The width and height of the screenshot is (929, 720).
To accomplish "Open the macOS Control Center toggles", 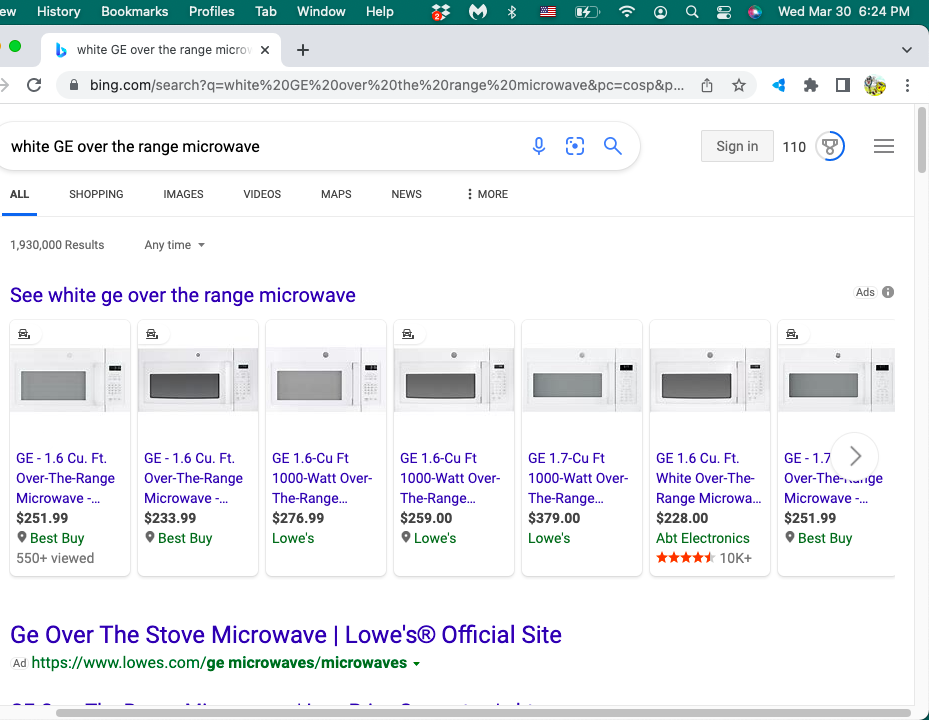I will 724,12.
